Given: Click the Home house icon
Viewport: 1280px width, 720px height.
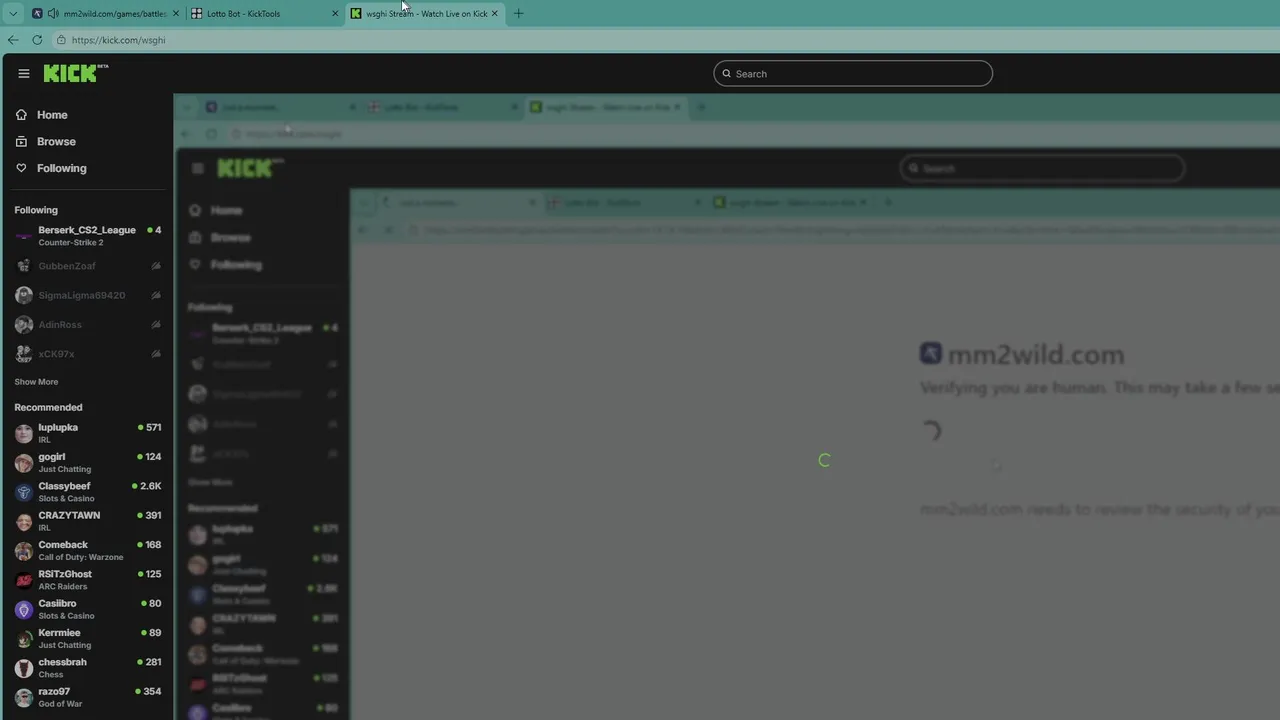Looking at the screenshot, I should tap(21, 115).
